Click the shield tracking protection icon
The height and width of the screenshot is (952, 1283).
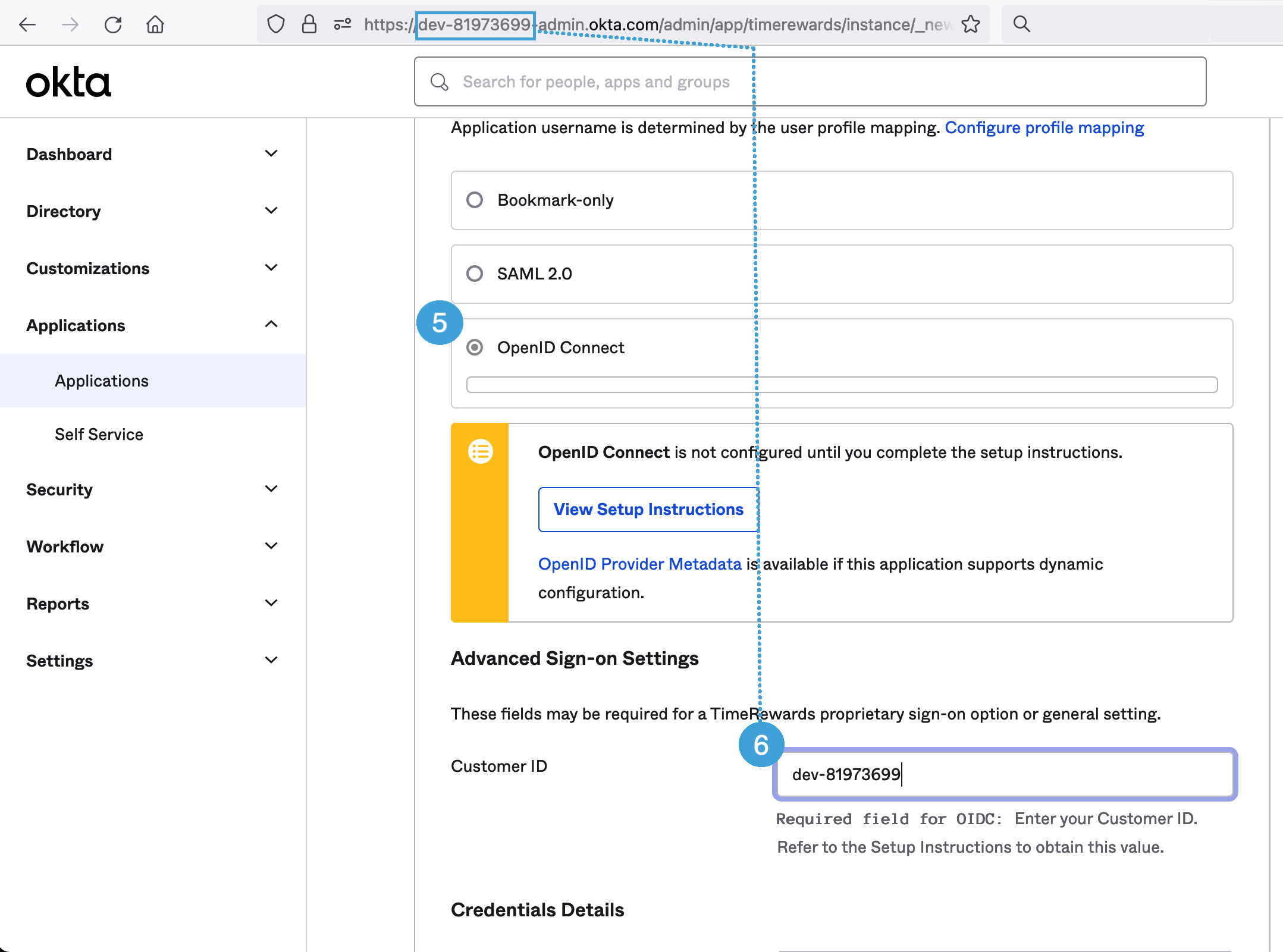click(276, 24)
